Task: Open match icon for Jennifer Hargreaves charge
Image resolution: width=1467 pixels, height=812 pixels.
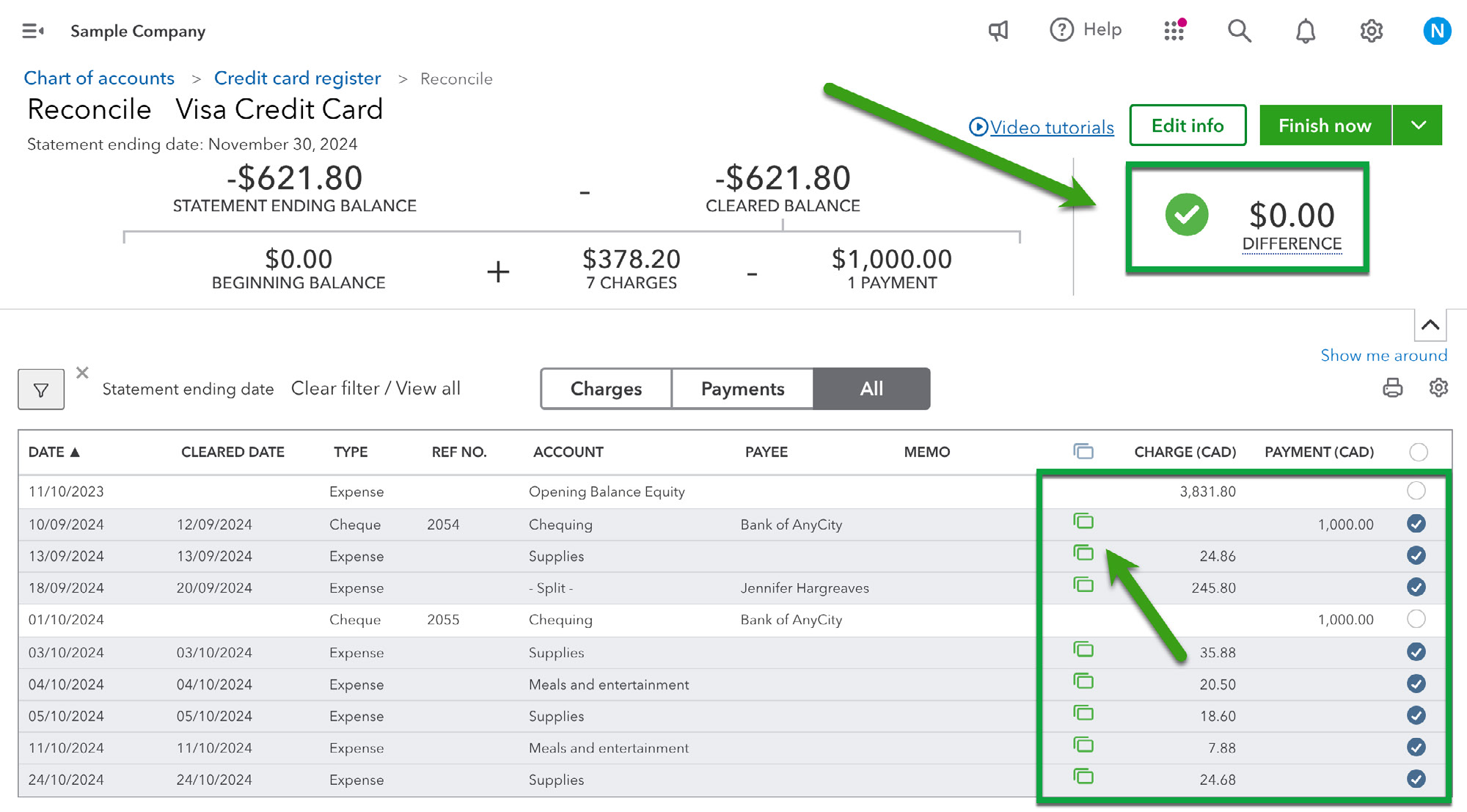Action: coord(1083,585)
